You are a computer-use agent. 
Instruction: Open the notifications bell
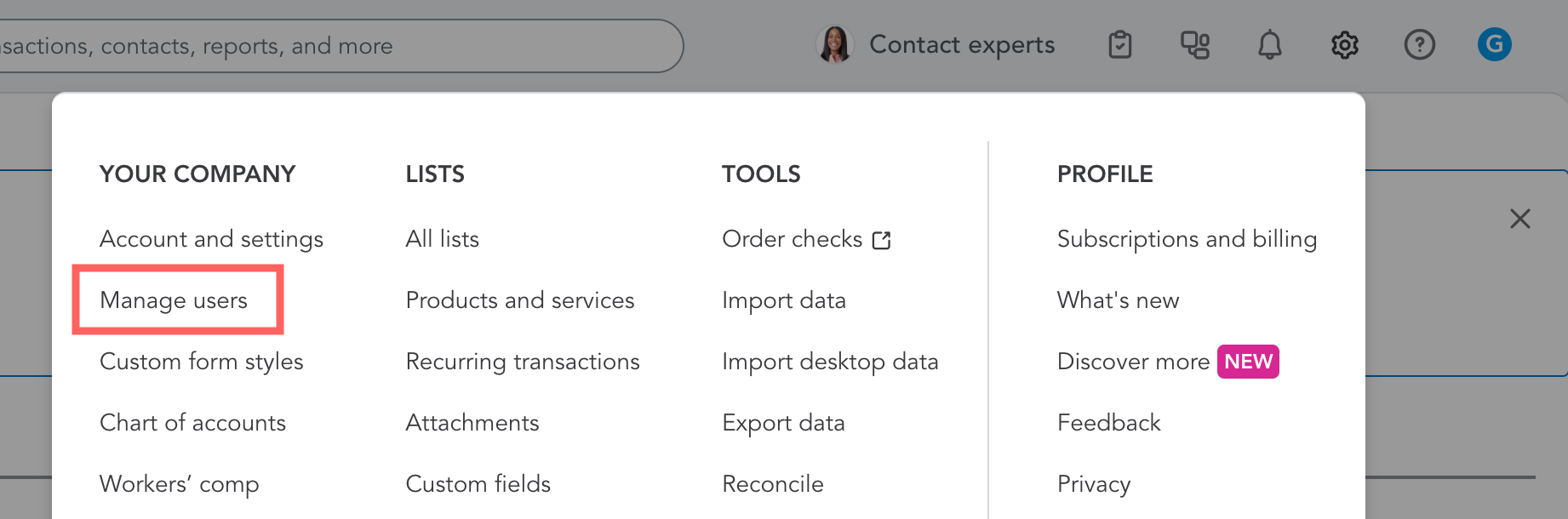[1269, 44]
